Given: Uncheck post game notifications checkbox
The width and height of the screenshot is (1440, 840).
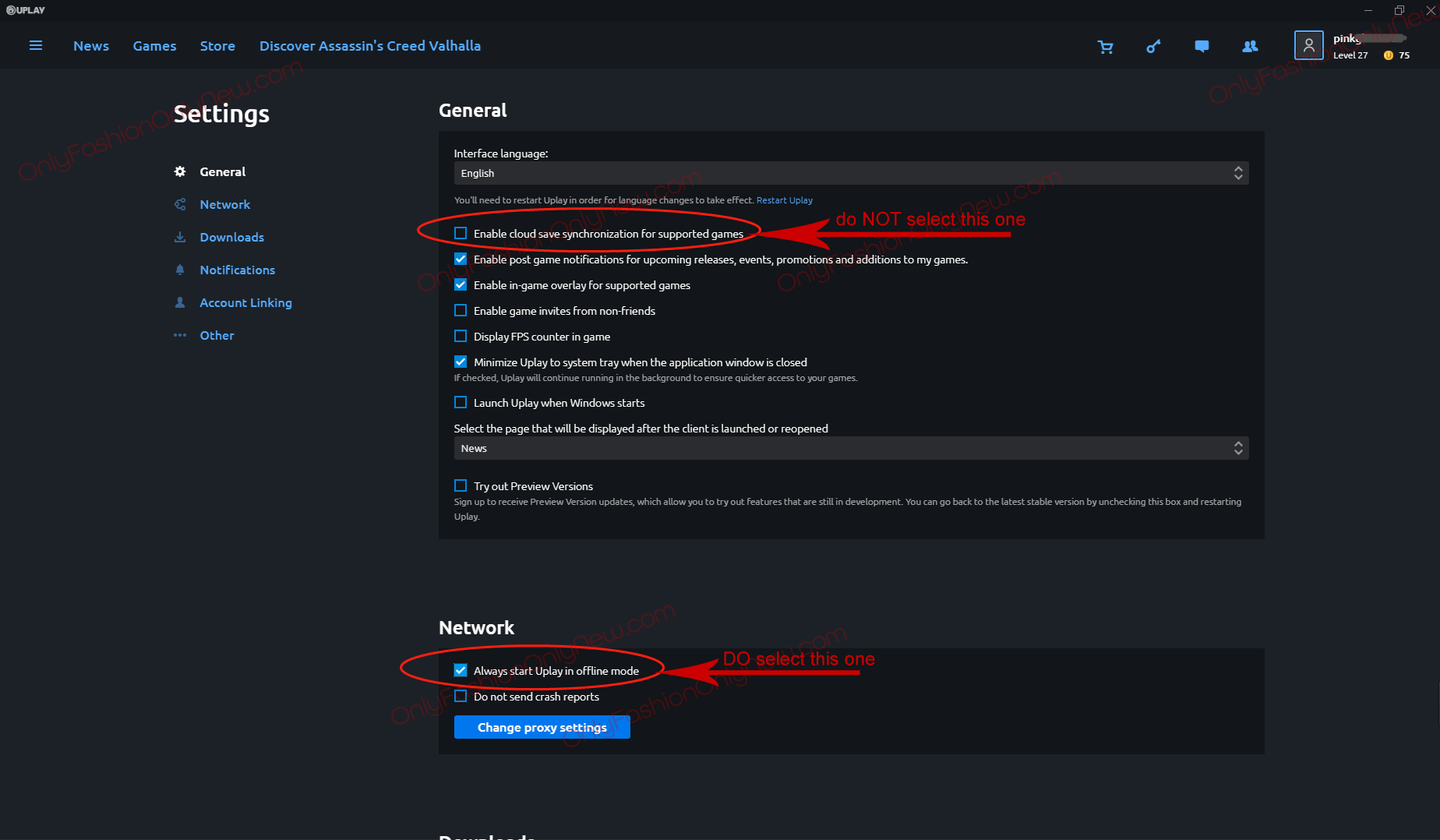Looking at the screenshot, I should [x=461, y=259].
